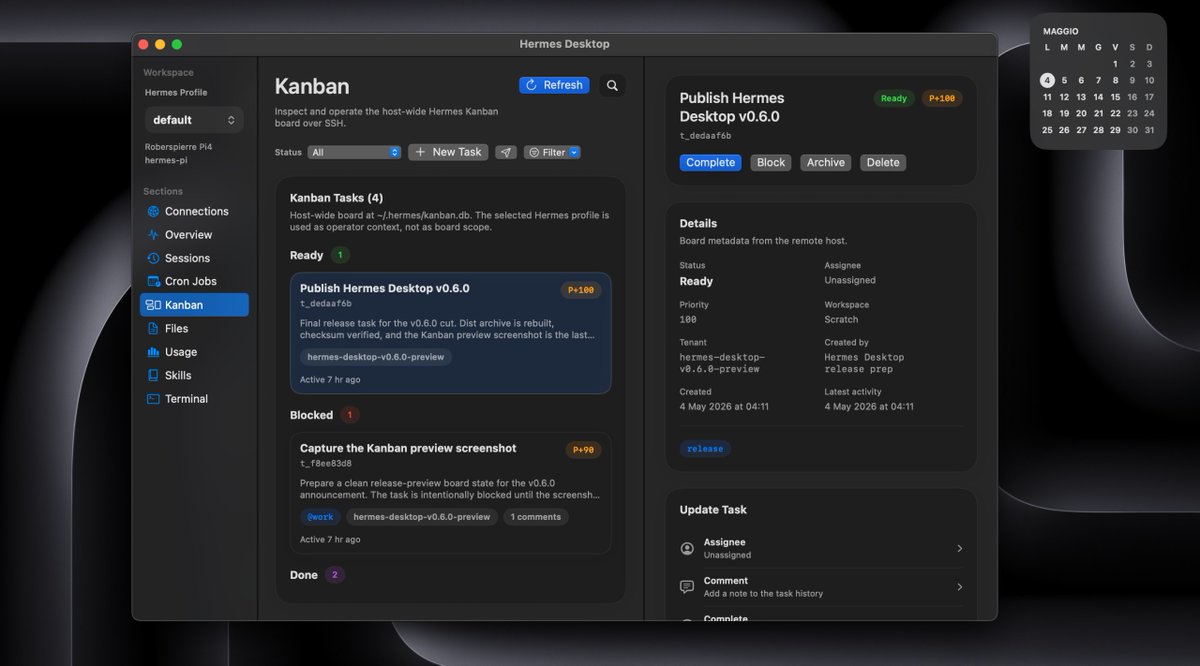Open the Connections section in the sidebar

pyautogui.click(x=194, y=211)
